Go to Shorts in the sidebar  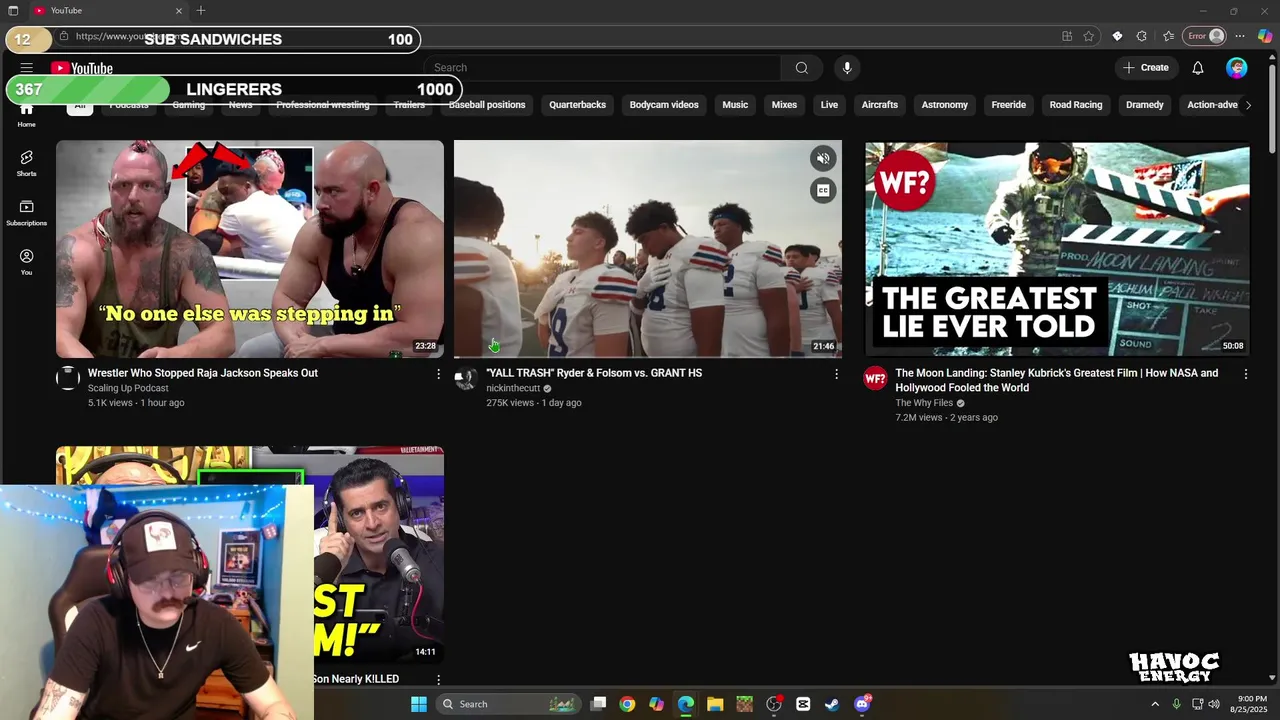click(26, 163)
